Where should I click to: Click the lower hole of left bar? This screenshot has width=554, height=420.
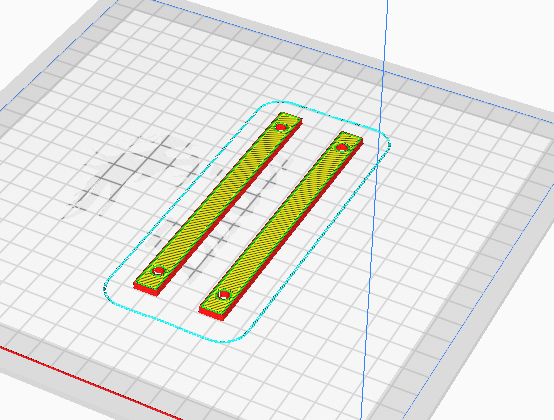[158, 271]
